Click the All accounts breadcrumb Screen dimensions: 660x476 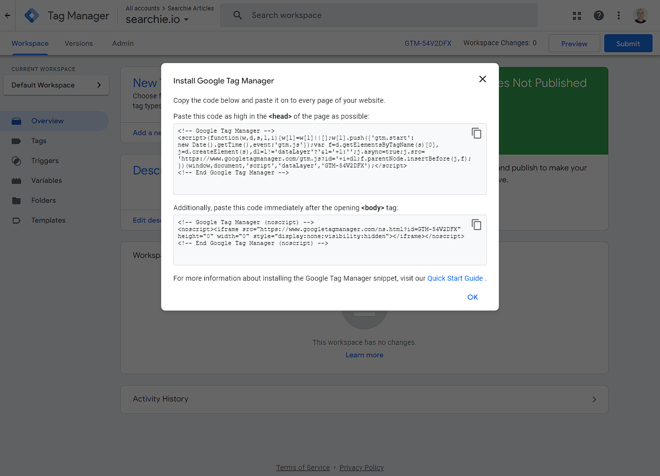point(142,8)
